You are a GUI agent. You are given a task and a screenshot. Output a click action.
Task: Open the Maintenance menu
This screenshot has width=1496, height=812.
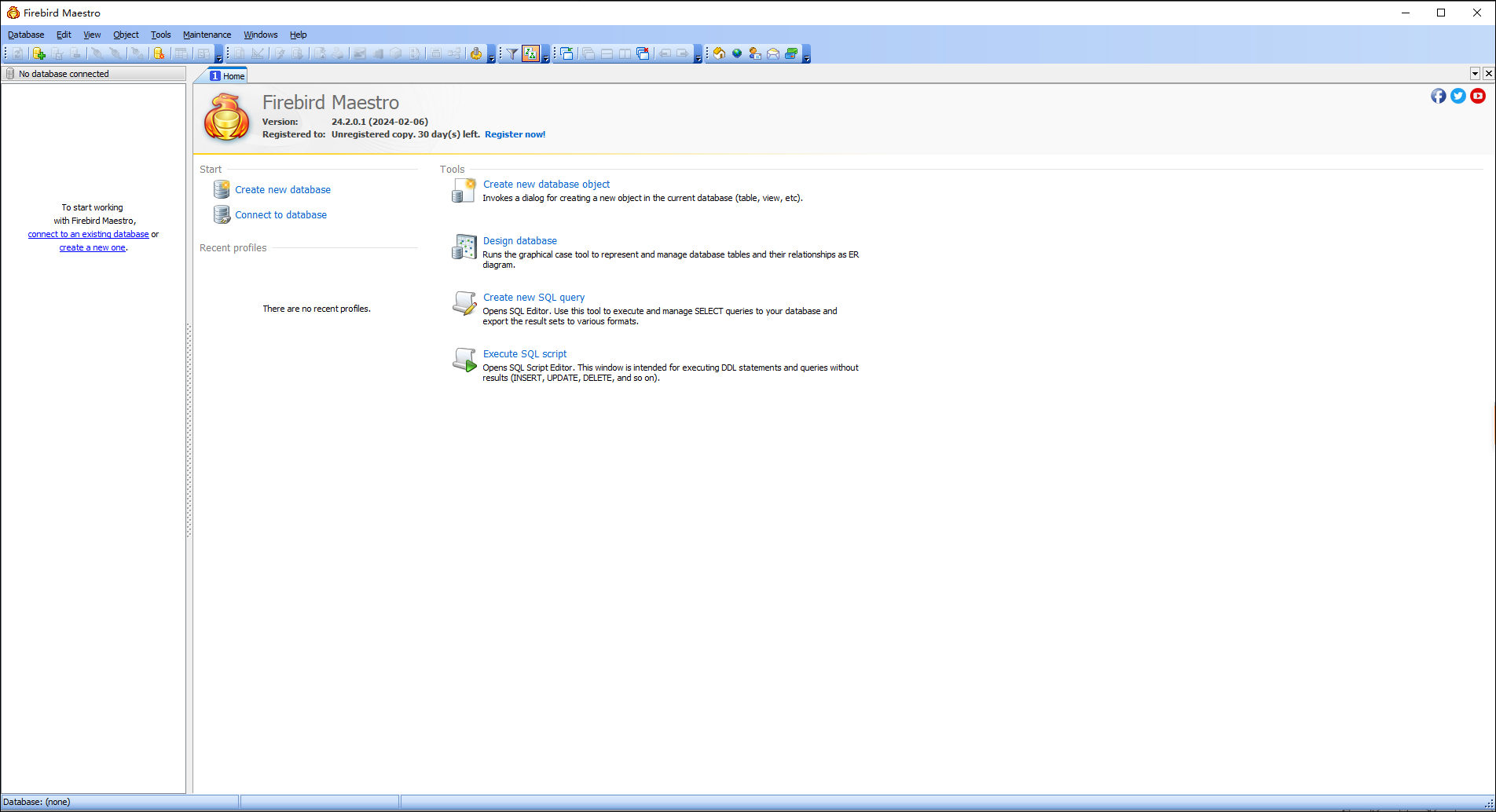[207, 35]
